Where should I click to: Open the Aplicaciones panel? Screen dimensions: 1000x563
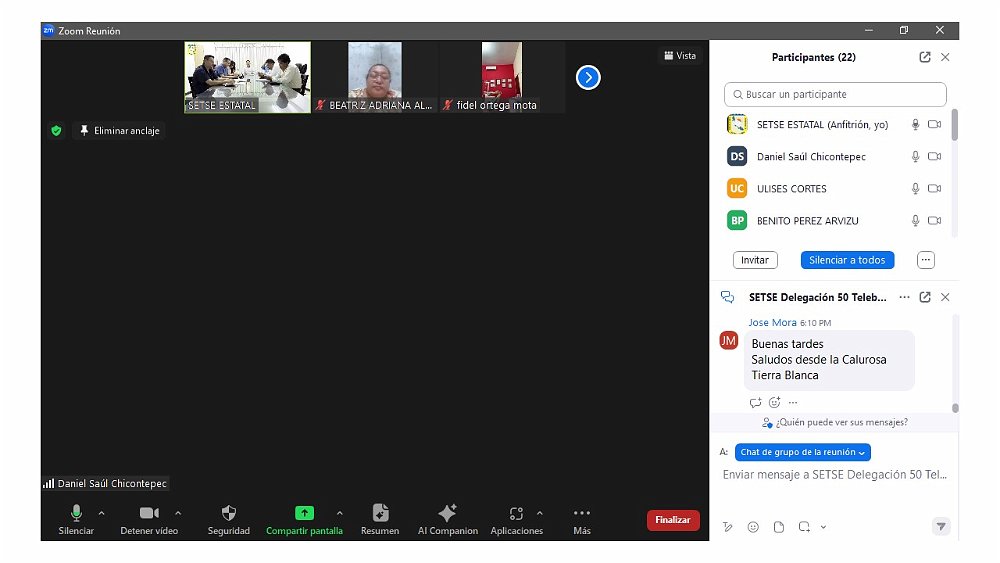coord(516,514)
